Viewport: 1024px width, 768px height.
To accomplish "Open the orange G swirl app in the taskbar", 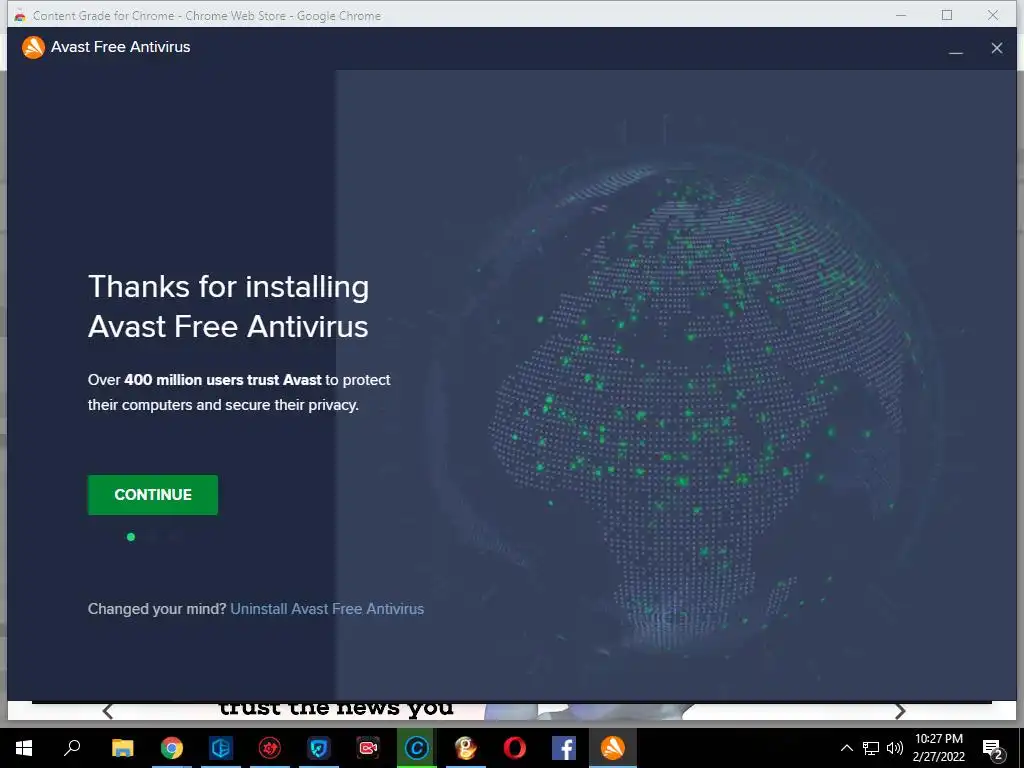I will [466, 748].
